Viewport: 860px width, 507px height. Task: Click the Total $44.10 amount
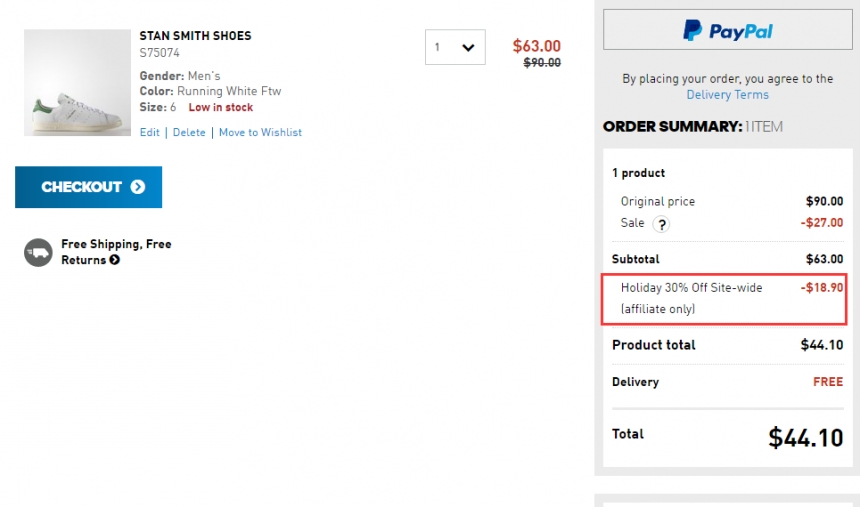point(805,437)
